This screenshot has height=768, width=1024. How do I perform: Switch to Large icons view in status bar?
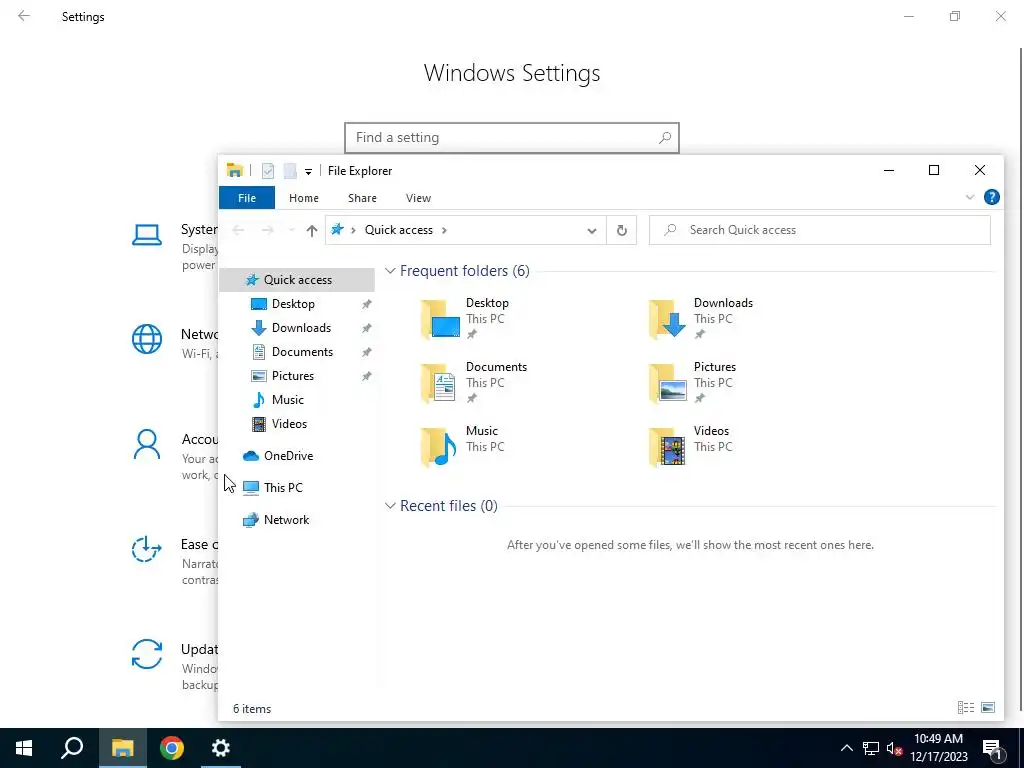point(988,708)
